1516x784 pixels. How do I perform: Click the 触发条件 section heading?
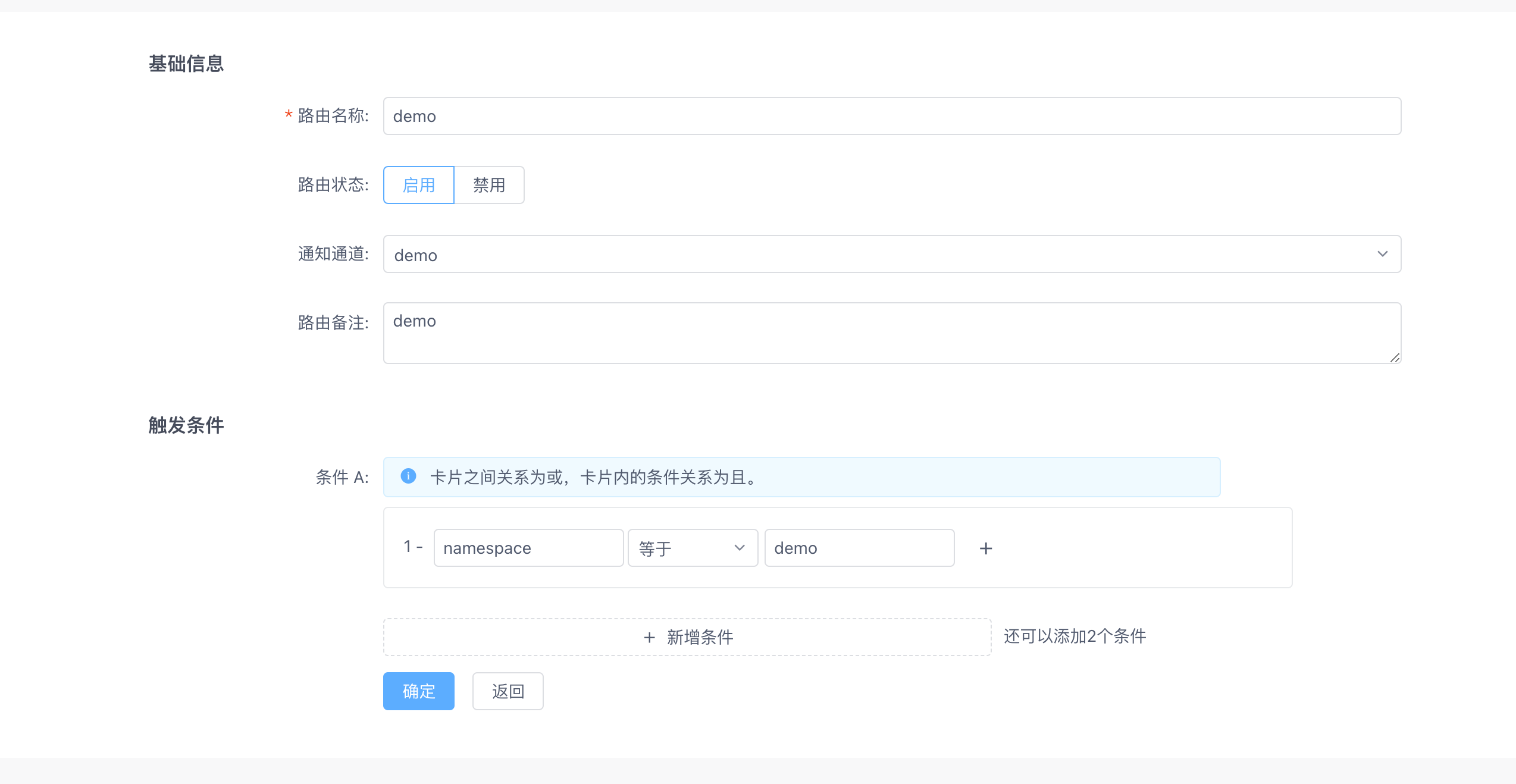[x=186, y=425]
